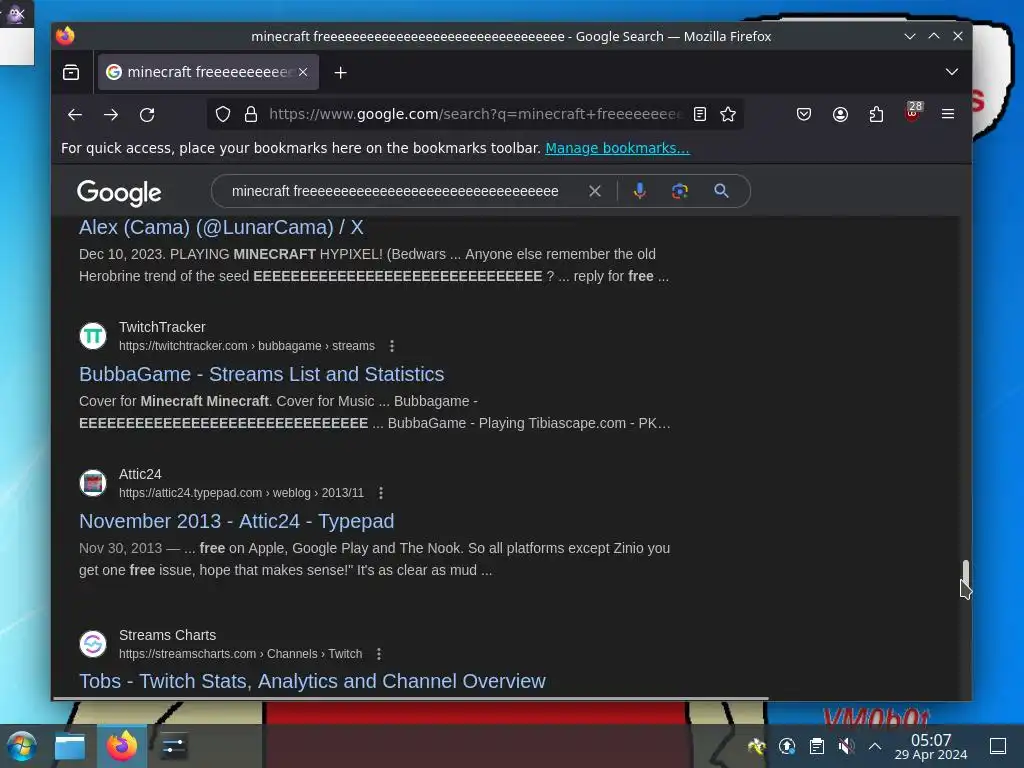Toggle mute with the volume tray icon
Image resolution: width=1024 pixels, height=768 pixels.
pos(846,746)
